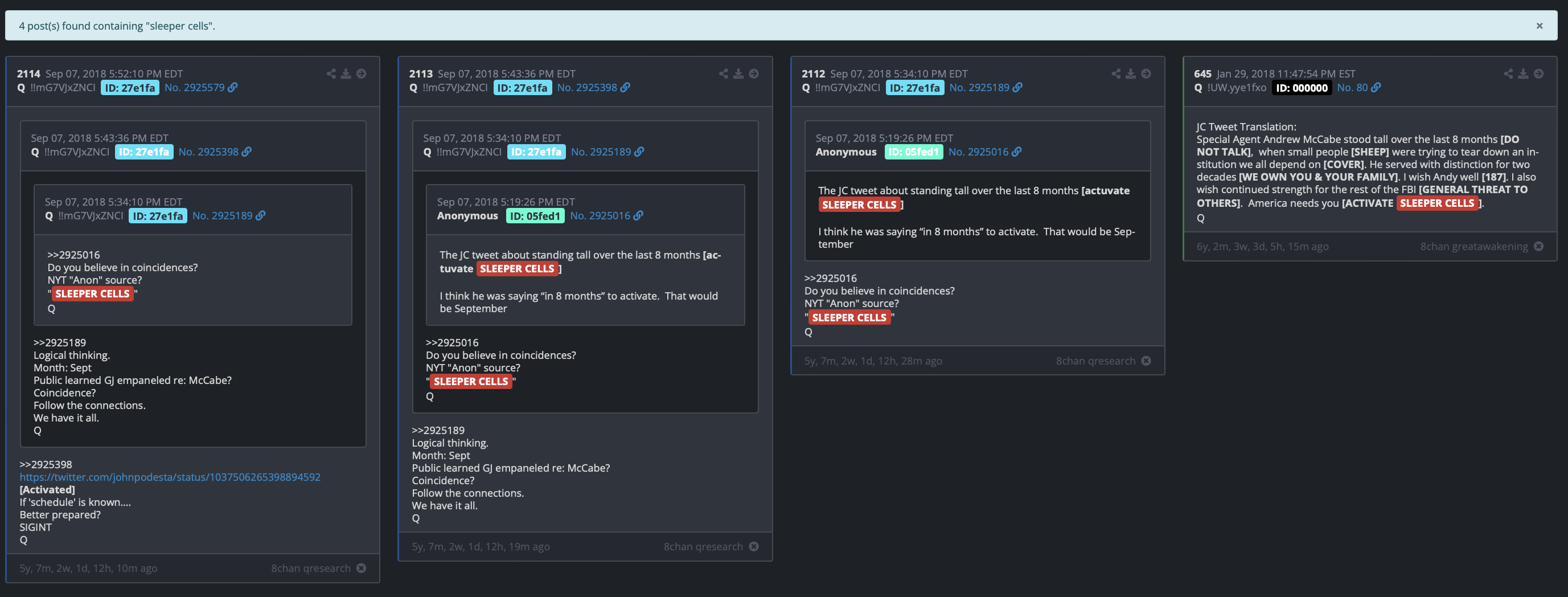
Task: Click the "[Activated]" text in post 2114
Action: (x=47, y=489)
